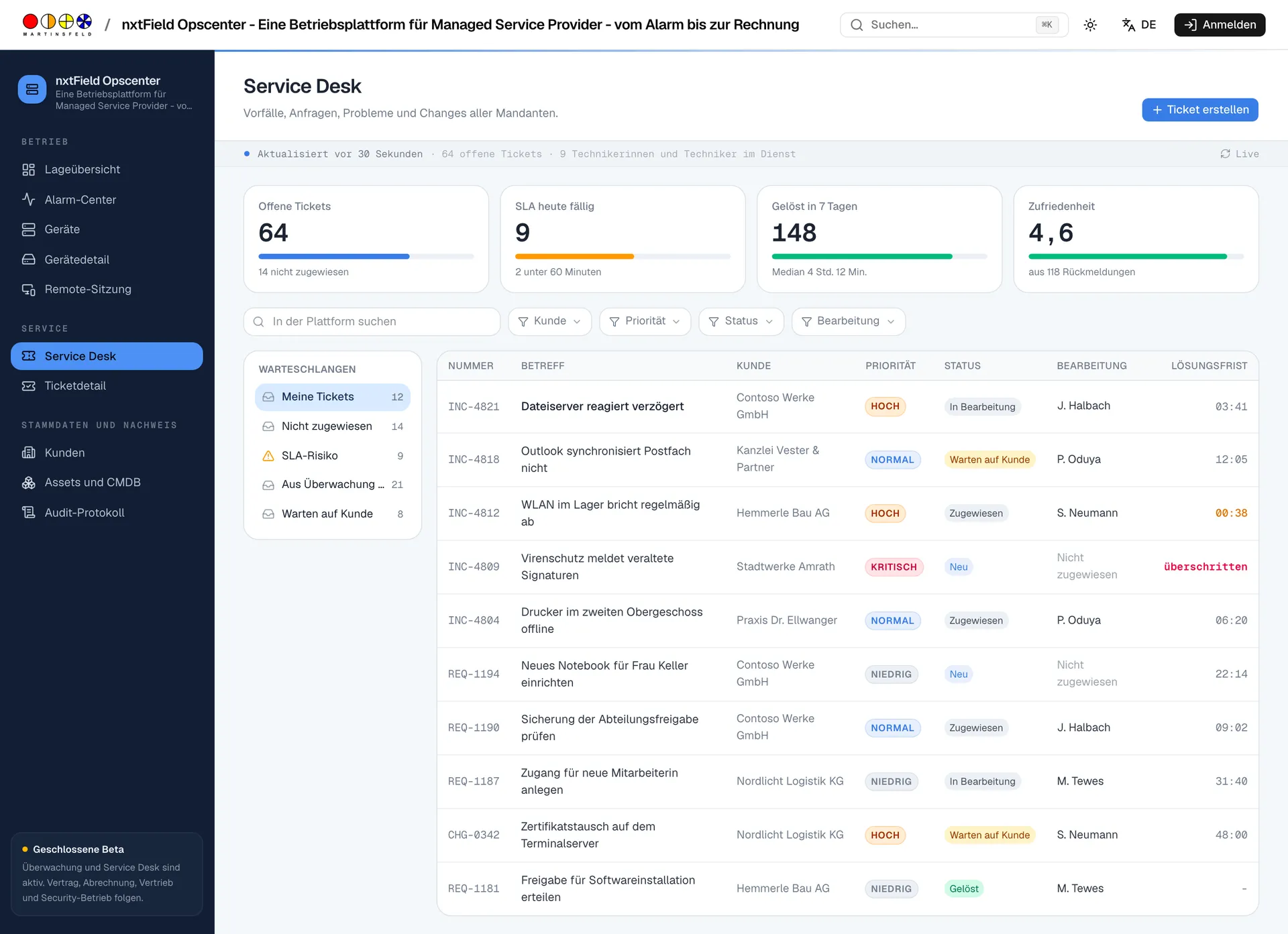This screenshot has width=1288, height=934.
Task: Click the Assets und CMDB blocks icon
Action: tap(28, 482)
